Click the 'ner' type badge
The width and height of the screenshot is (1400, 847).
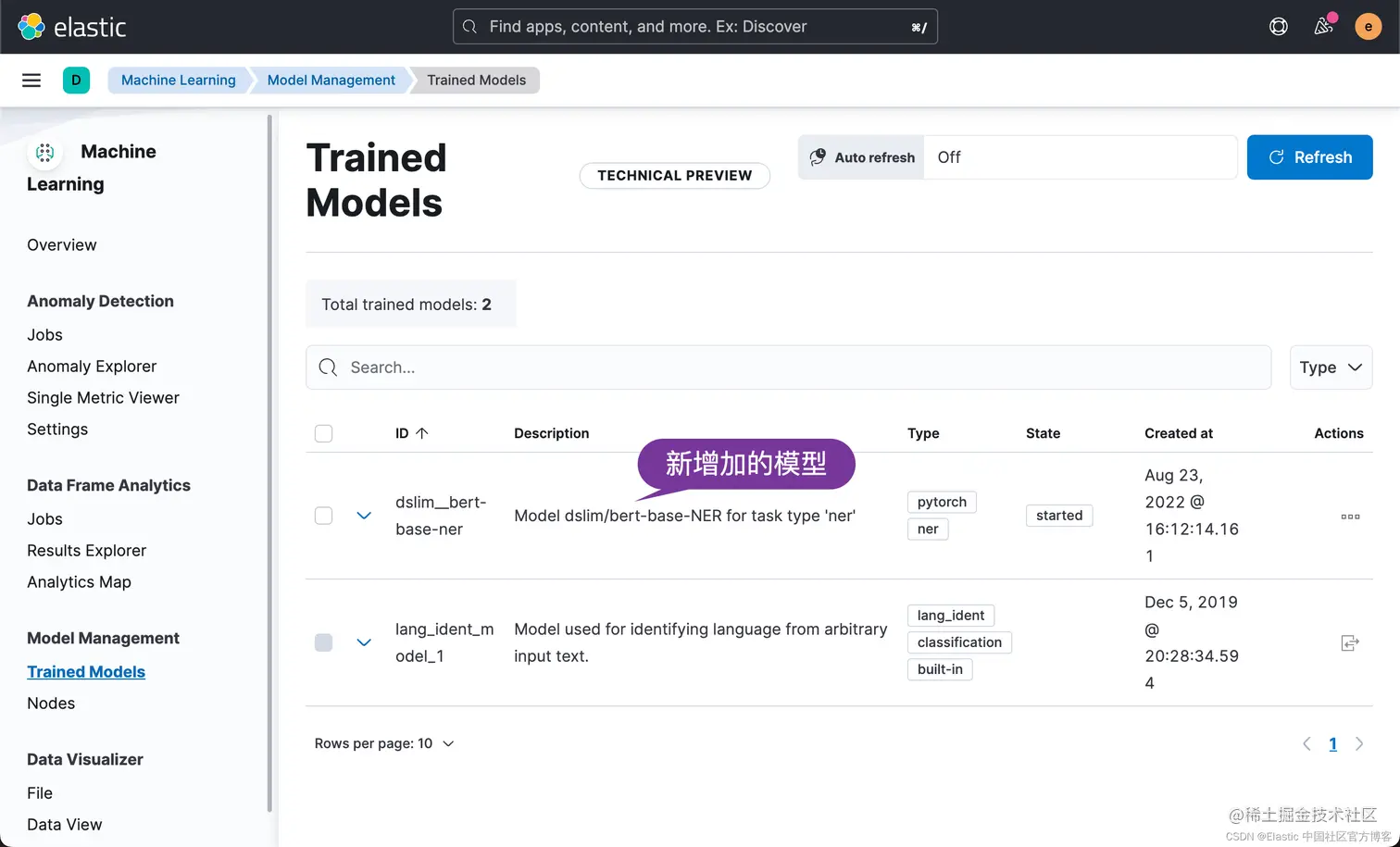pos(928,529)
